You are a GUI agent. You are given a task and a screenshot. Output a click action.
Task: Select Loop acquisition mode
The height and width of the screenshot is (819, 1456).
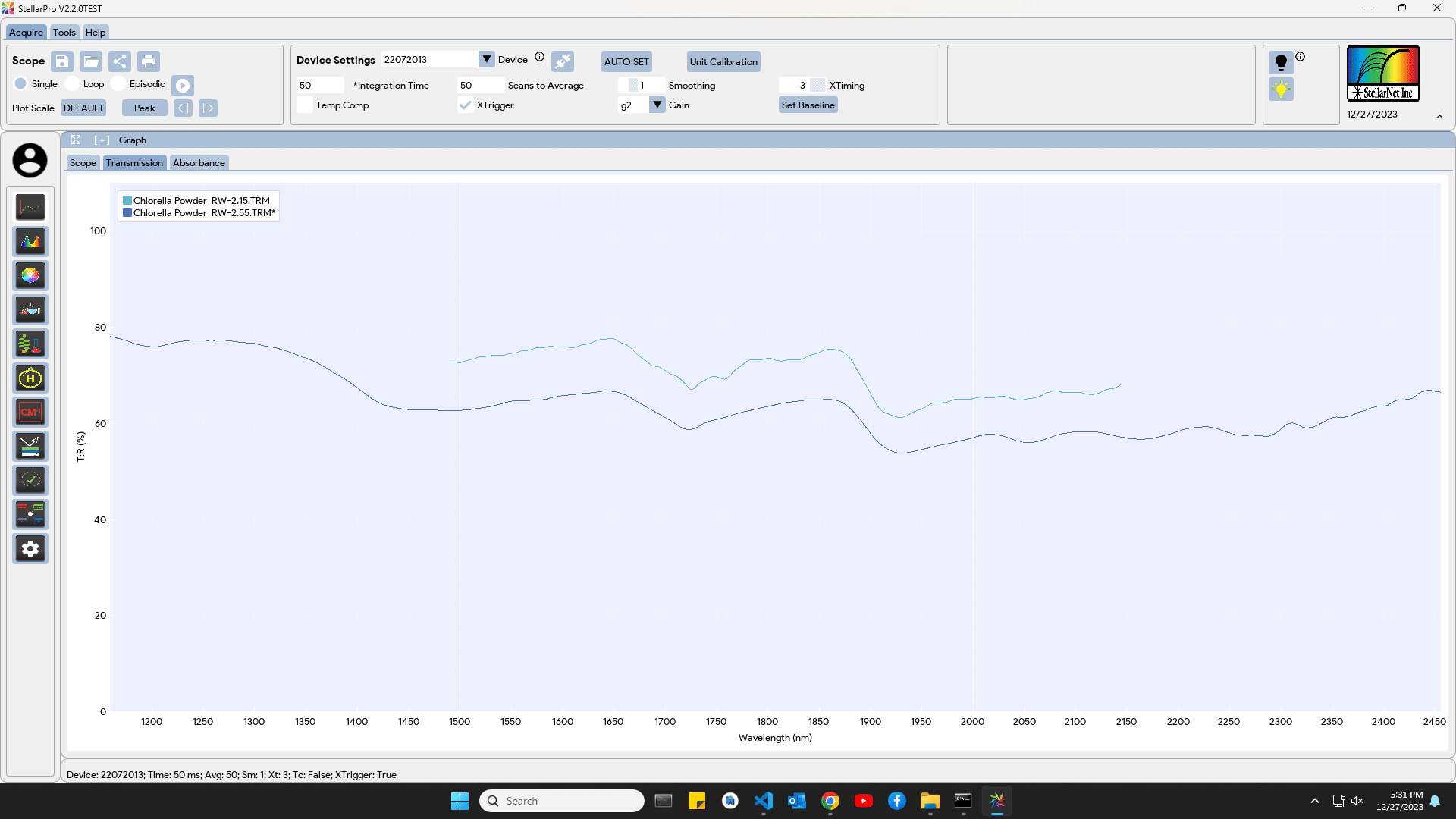click(x=72, y=83)
